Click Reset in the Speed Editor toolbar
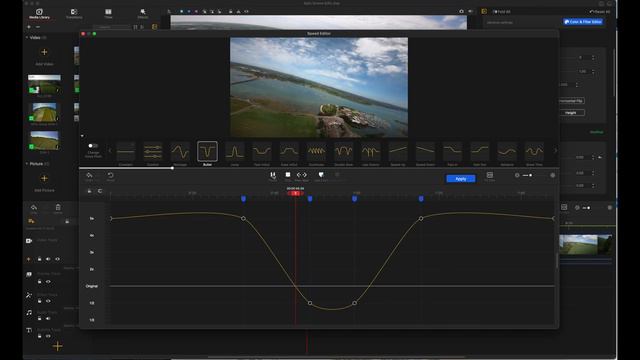 coord(110,176)
